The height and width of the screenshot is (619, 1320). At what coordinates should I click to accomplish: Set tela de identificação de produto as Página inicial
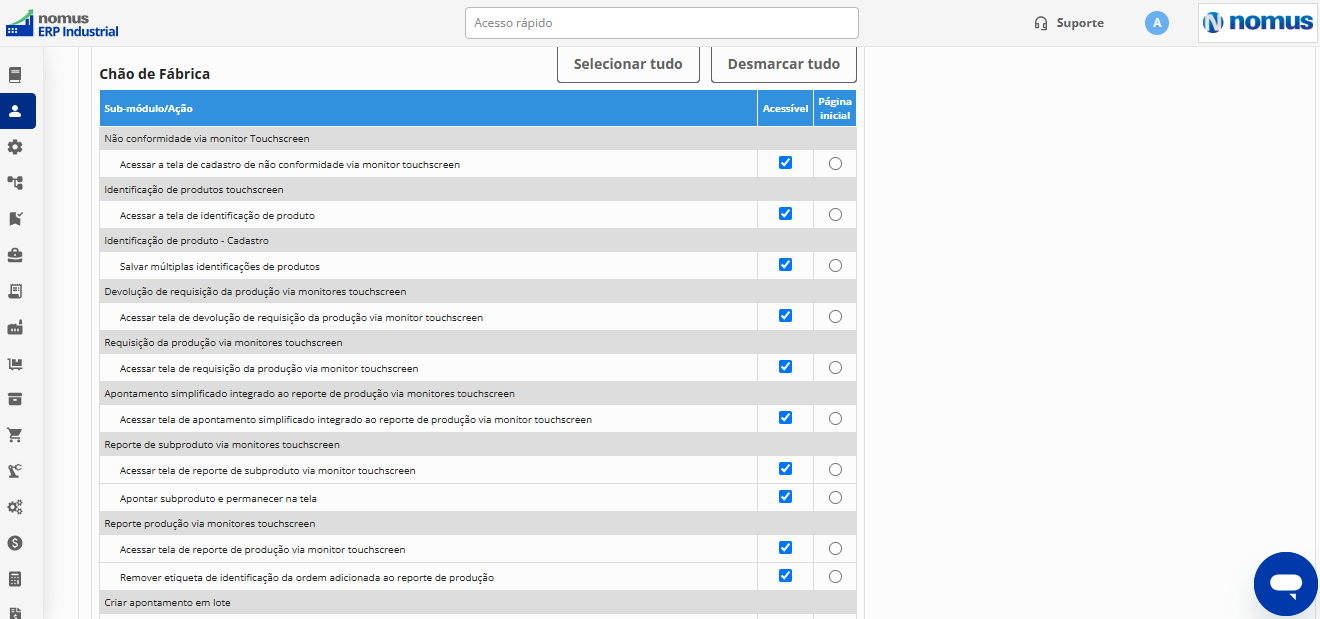pos(835,214)
